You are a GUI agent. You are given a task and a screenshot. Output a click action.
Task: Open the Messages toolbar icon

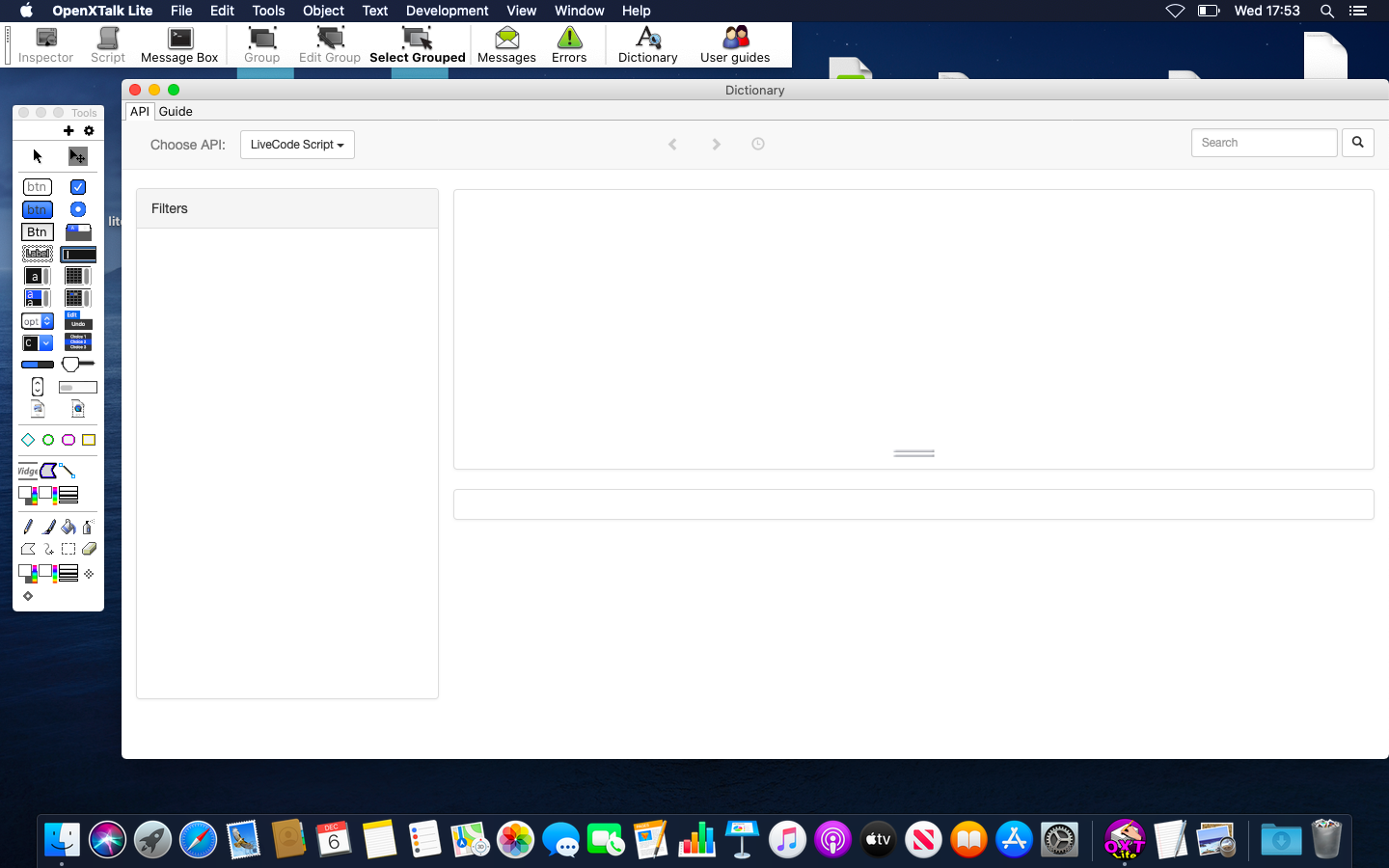click(506, 45)
